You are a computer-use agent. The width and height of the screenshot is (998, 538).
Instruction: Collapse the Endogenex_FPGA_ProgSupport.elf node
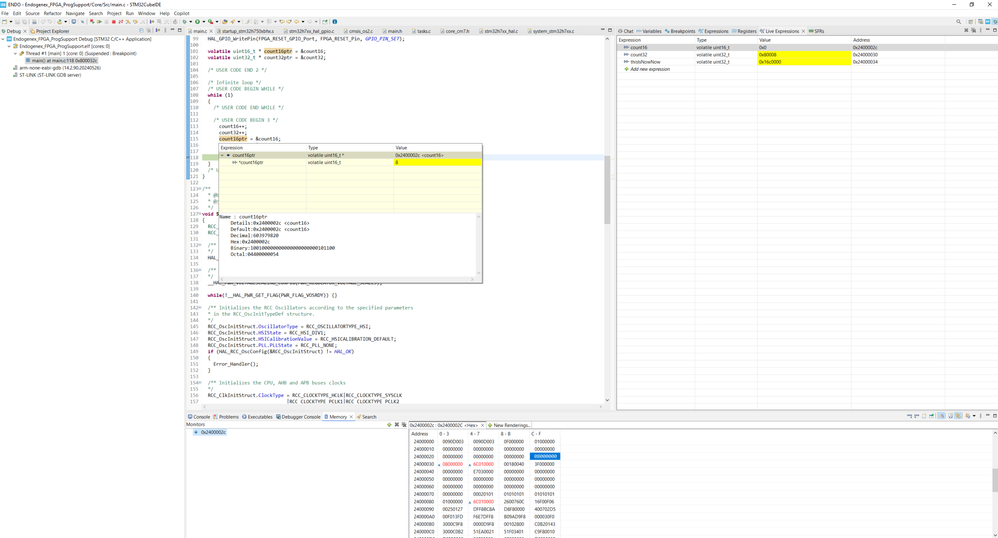(x=10, y=46)
